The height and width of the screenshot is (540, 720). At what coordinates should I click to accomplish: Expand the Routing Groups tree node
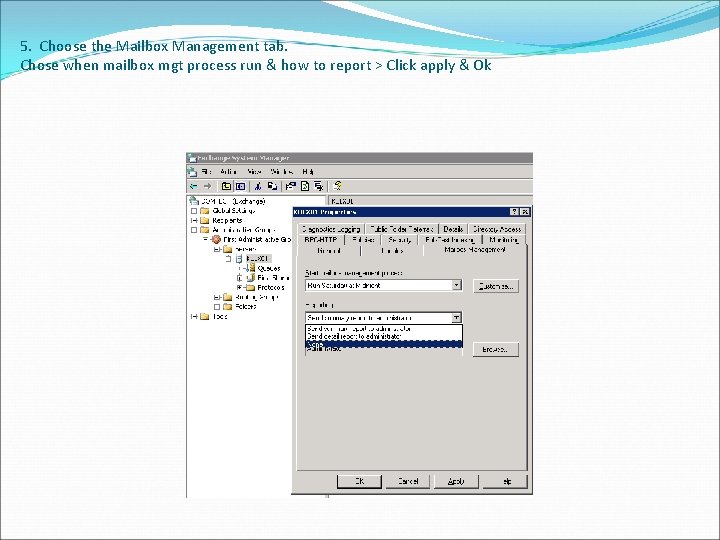coord(217,297)
